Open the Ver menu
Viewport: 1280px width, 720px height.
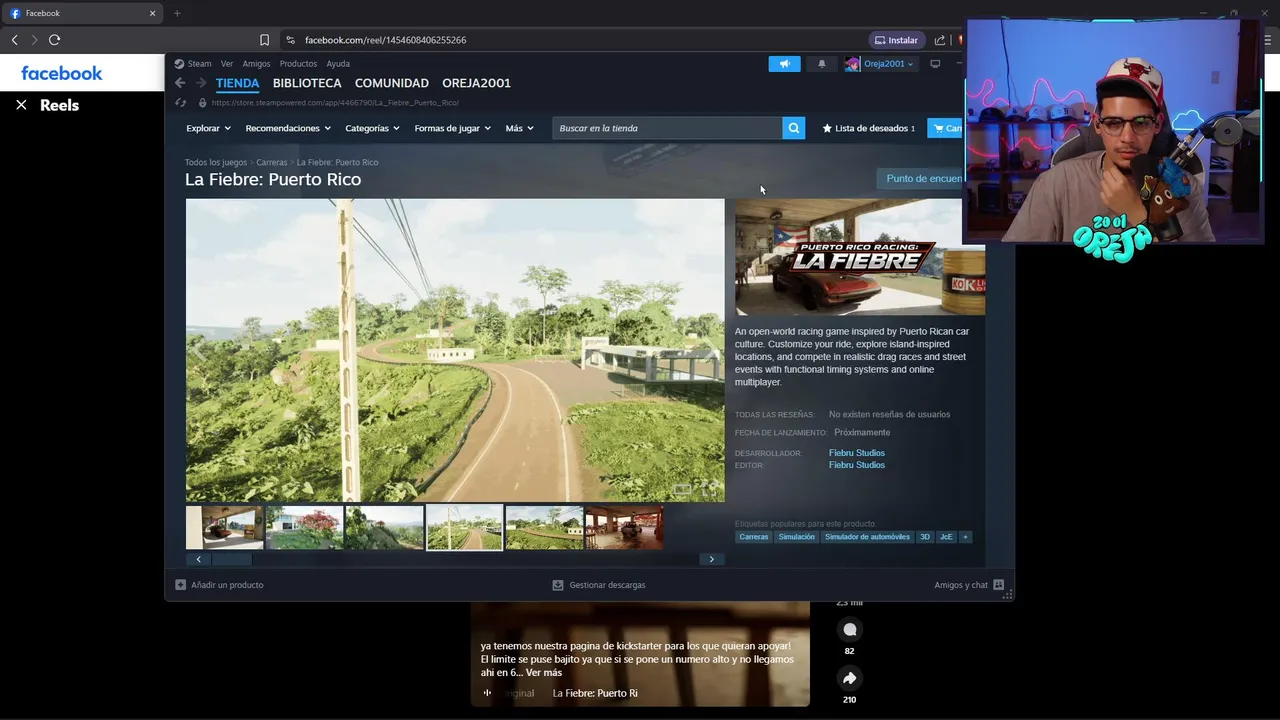point(227,64)
